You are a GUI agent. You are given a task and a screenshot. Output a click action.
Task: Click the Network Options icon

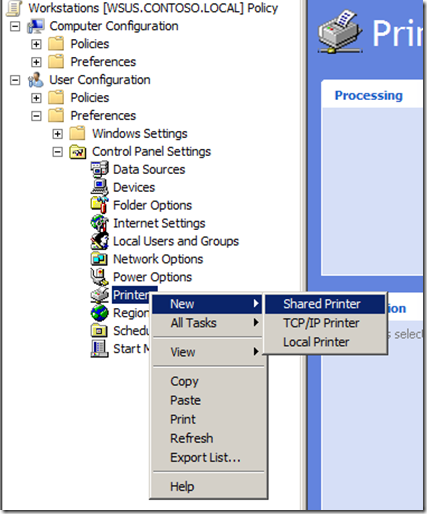pos(99,259)
